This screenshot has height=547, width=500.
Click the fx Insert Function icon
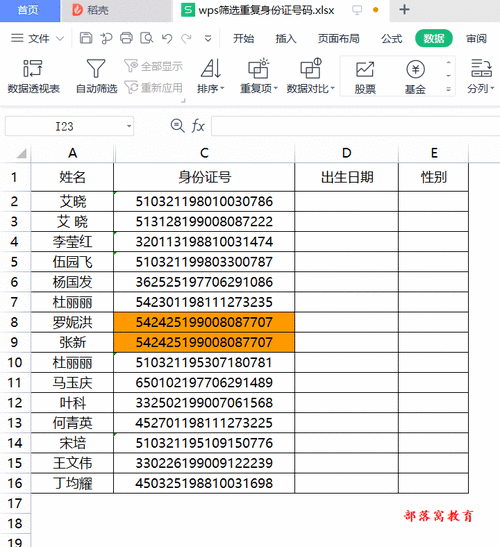[198, 126]
